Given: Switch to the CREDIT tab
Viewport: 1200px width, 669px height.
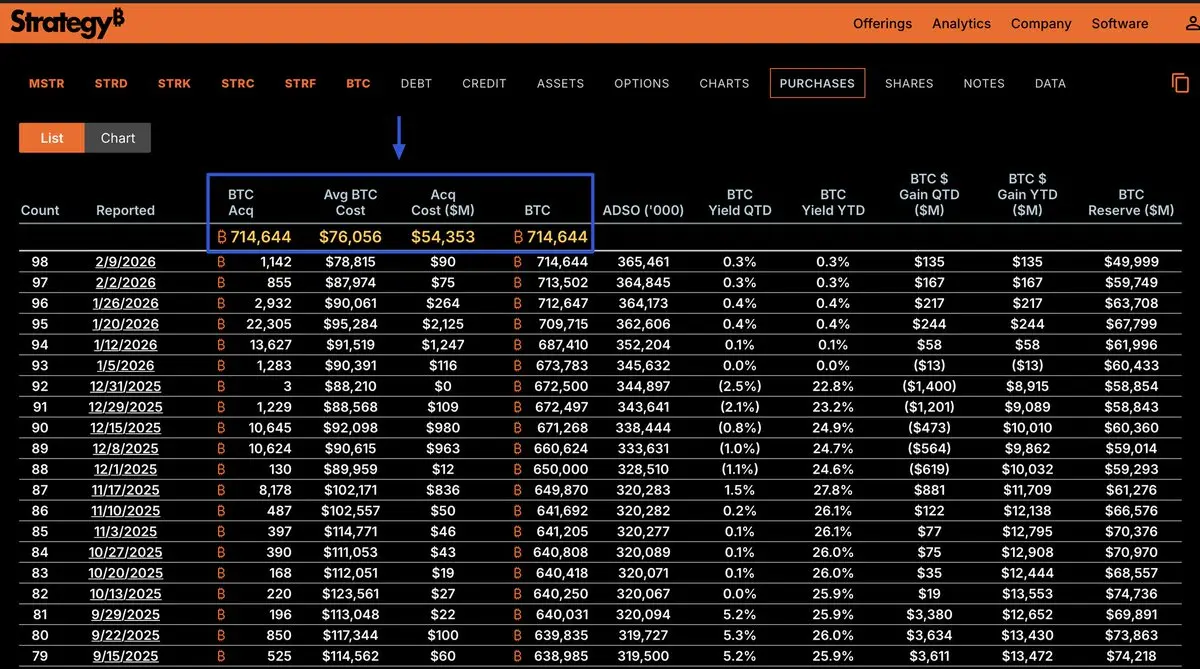Looking at the screenshot, I should 484,84.
